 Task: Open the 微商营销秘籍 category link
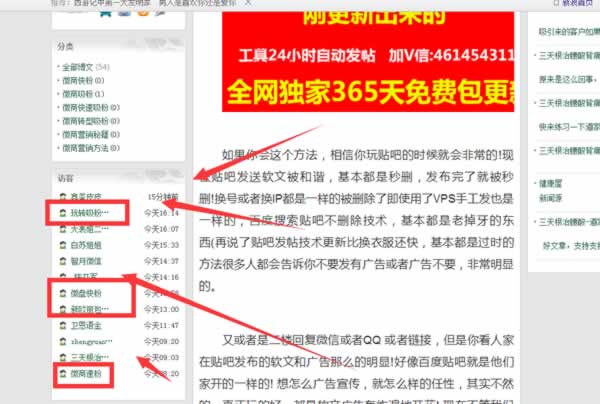pyautogui.click(x=91, y=135)
